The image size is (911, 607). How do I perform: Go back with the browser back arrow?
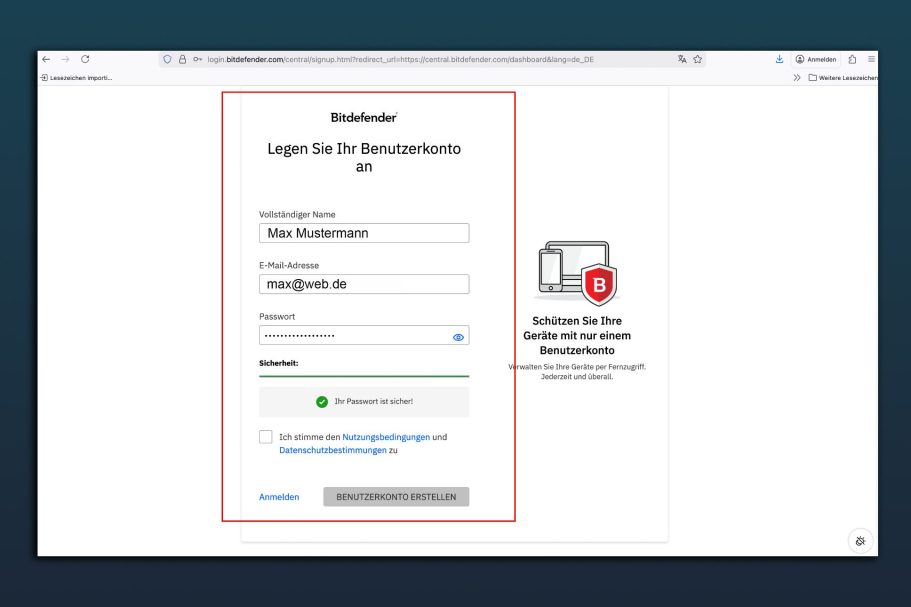click(46, 59)
